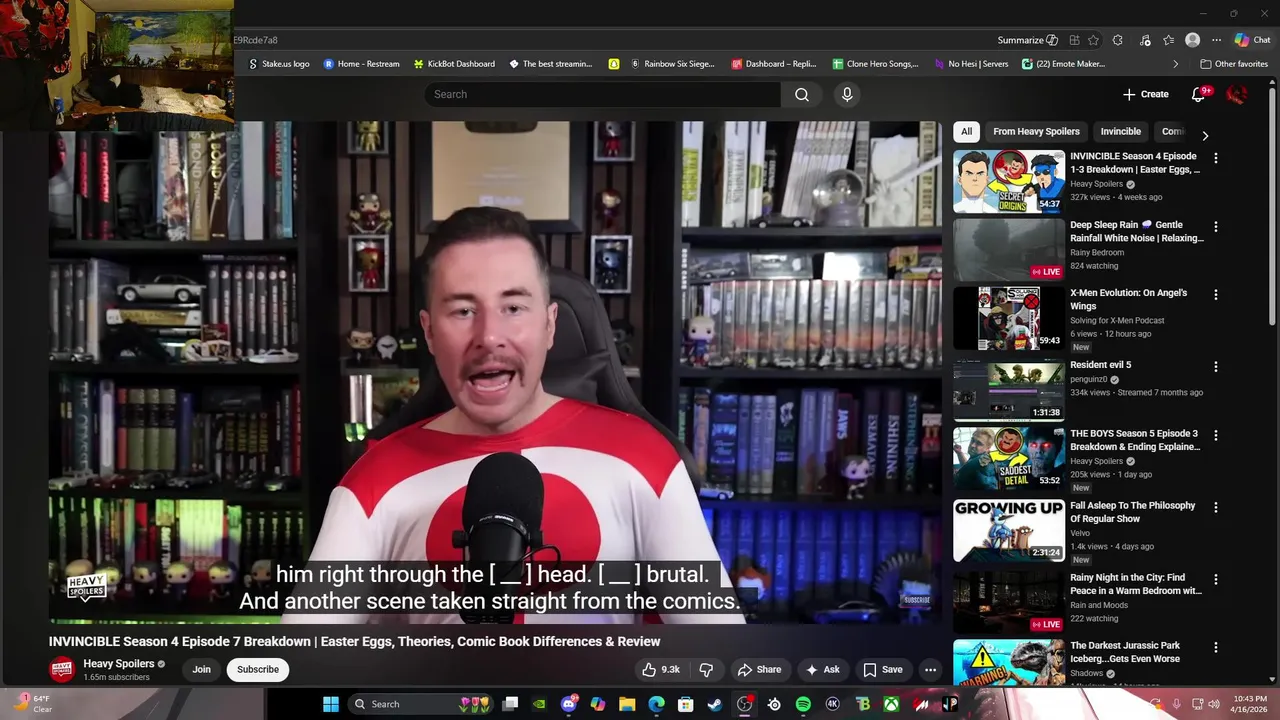
Task: Click the Create button
Action: (1145, 94)
